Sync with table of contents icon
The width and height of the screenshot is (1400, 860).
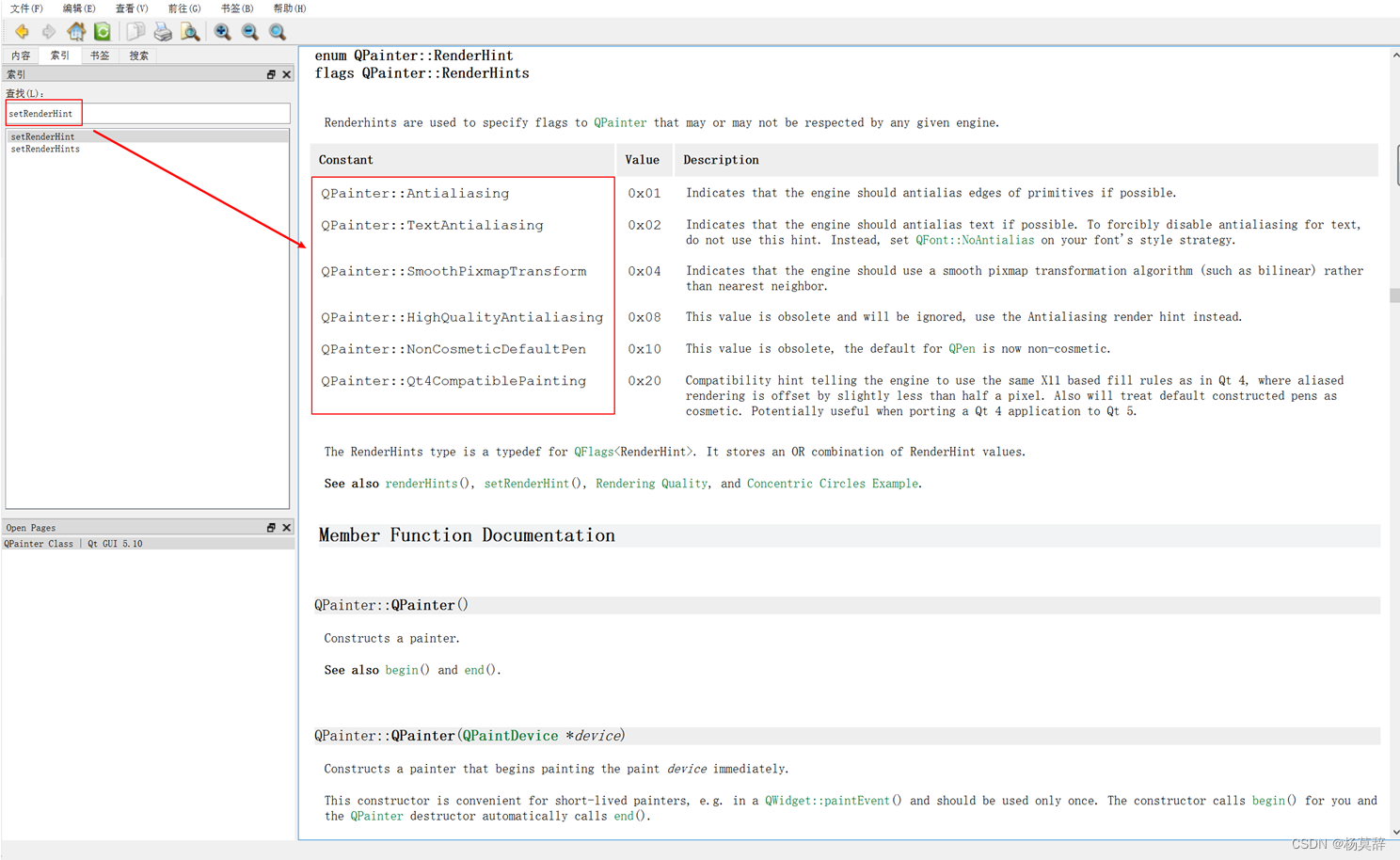pyautogui.click(x=103, y=32)
